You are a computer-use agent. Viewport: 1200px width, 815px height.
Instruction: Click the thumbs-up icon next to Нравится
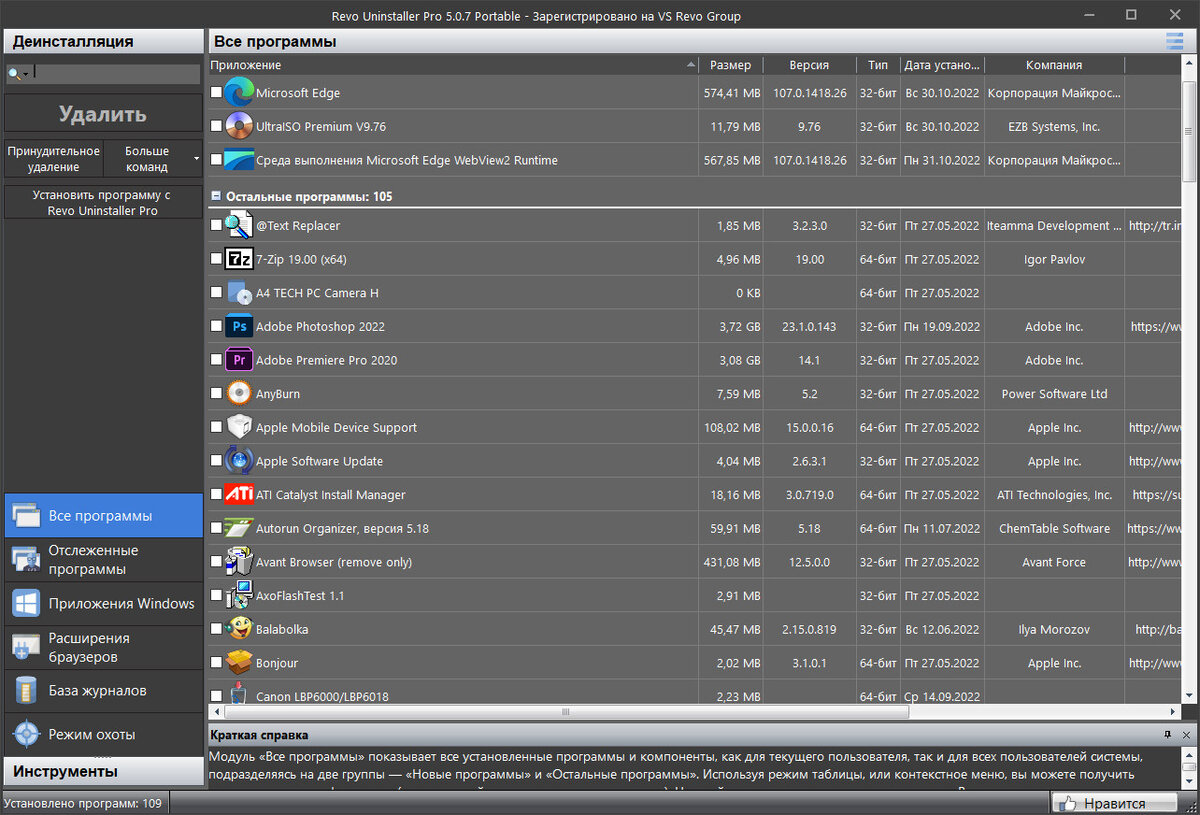tap(1067, 803)
